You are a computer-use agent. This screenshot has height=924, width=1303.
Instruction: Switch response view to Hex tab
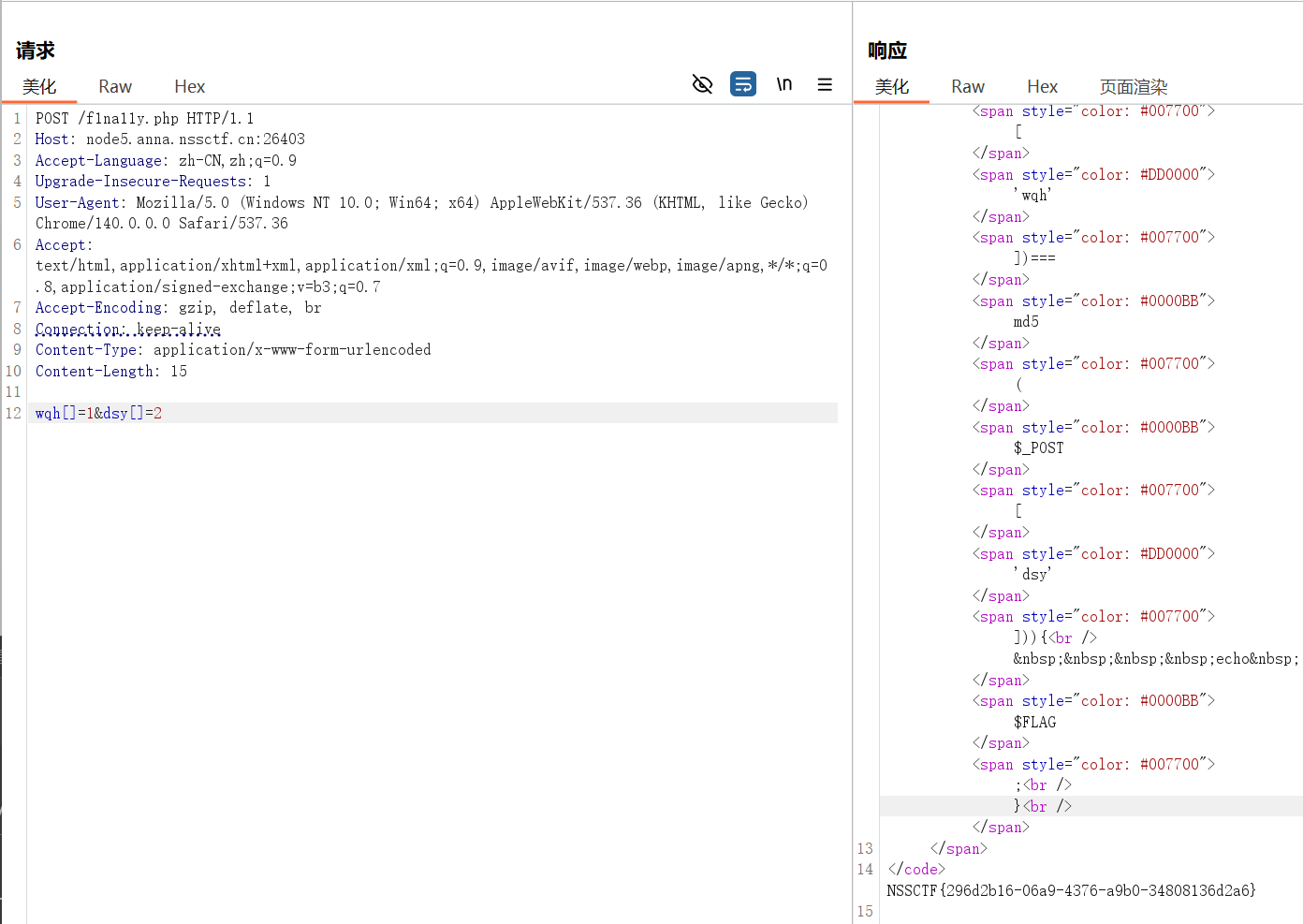point(1042,86)
